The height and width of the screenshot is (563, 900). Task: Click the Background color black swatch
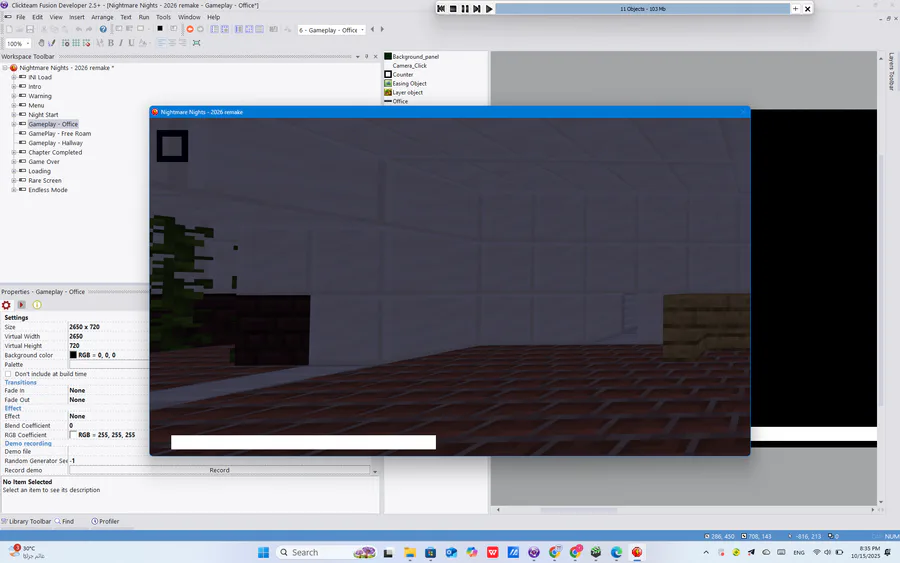click(73, 355)
